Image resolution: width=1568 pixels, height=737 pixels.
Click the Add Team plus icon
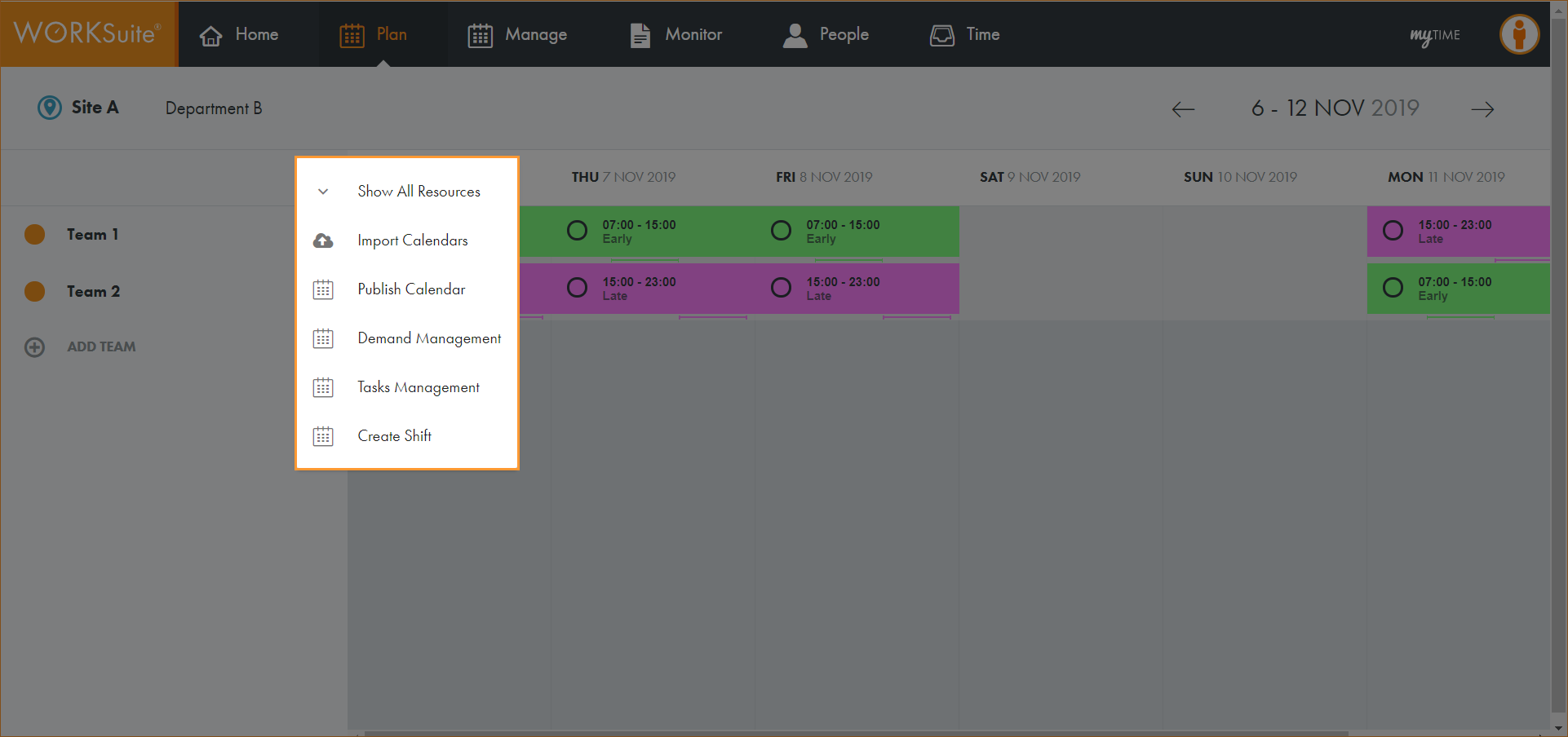(x=34, y=347)
